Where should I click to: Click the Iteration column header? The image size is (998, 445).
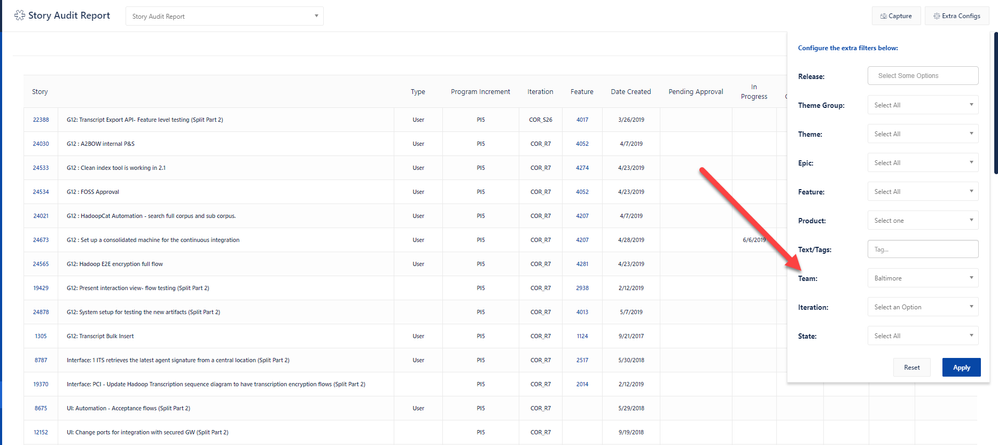(540, 92)
